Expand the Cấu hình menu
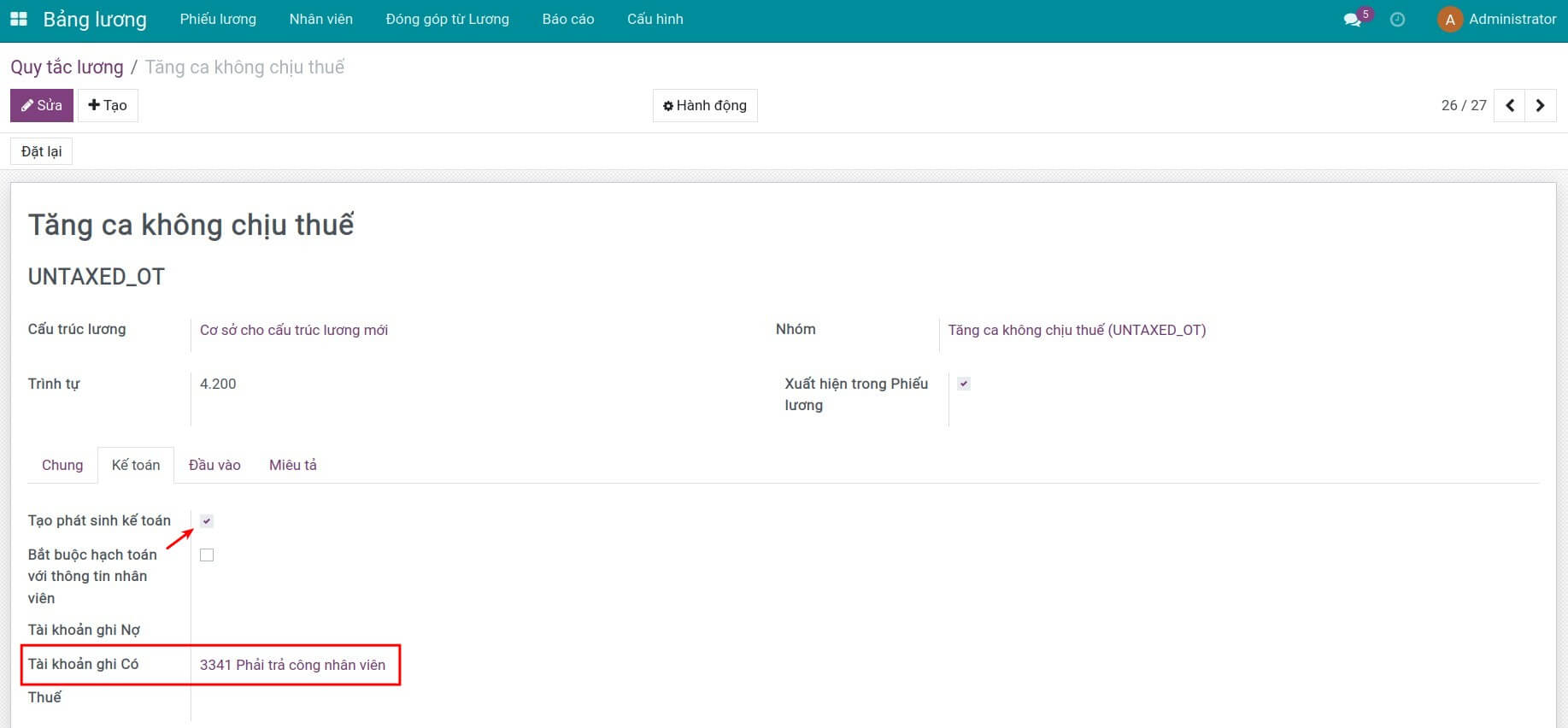Viewport: 1568px width, 728px height. pyautogui.click(x=655, y=20)
